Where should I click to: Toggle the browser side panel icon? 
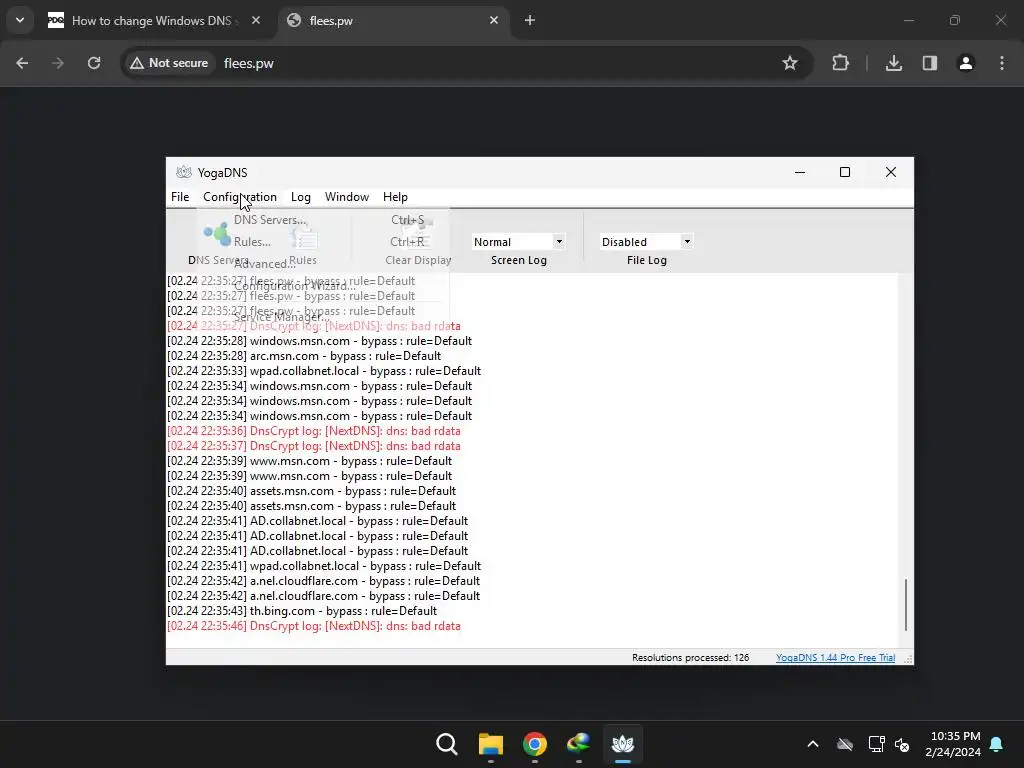pyautogui.click(x=930, y=63)
